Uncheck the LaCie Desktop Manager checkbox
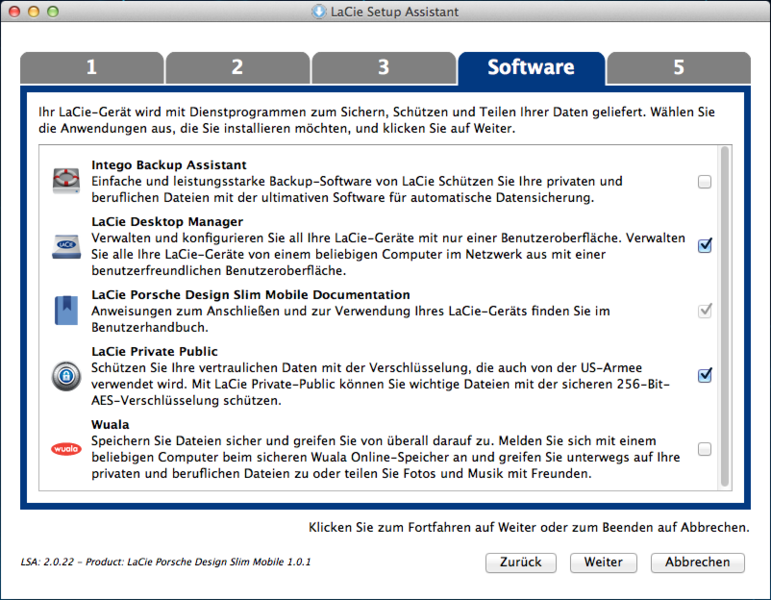 point(704,245)
